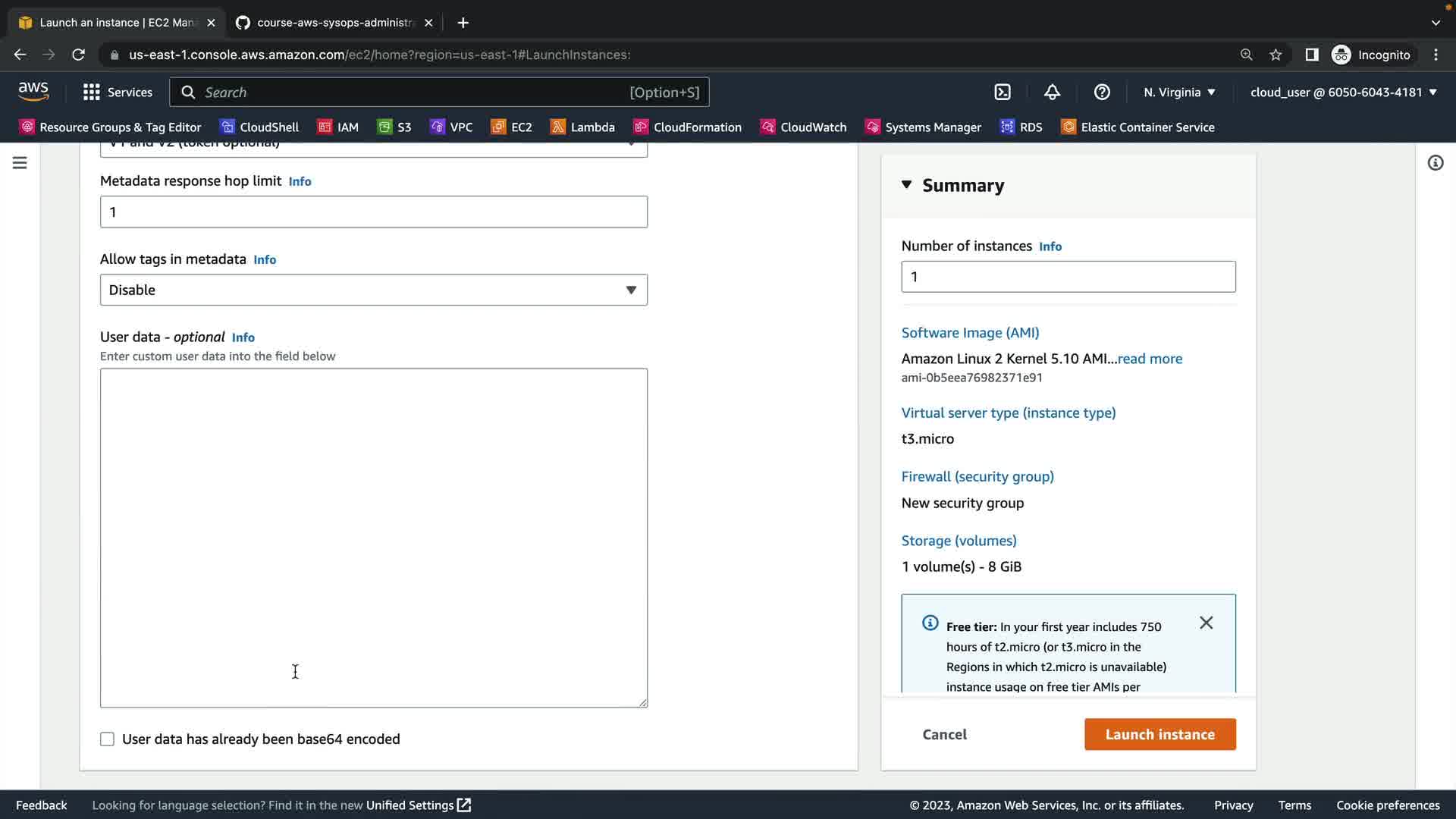Open the notifications bell

tap(1052, 92)
